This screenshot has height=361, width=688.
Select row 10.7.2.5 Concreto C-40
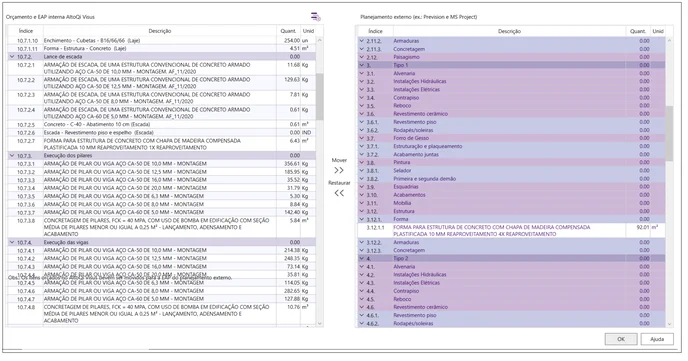click(161, 125)
